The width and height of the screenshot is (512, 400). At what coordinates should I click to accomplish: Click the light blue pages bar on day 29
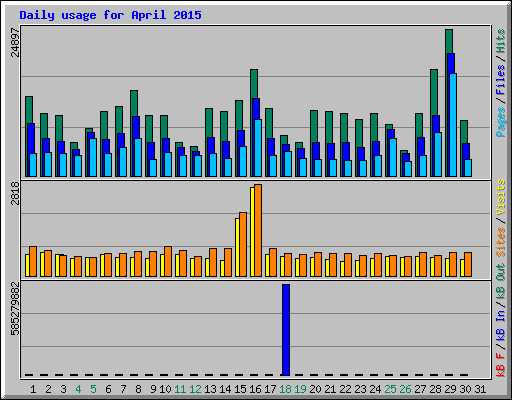coord(453,125)
